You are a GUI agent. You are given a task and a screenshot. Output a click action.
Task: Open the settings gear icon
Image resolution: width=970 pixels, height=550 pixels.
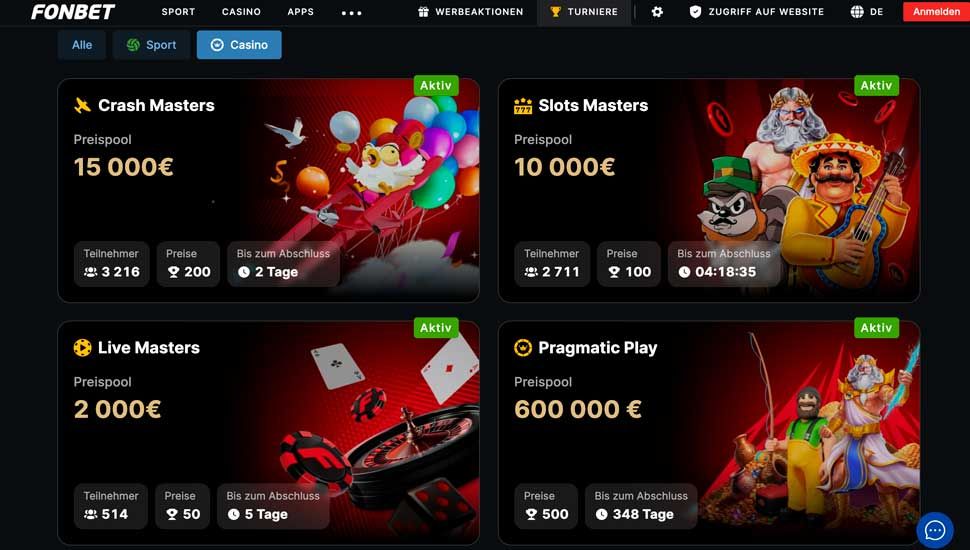[657, 12]
